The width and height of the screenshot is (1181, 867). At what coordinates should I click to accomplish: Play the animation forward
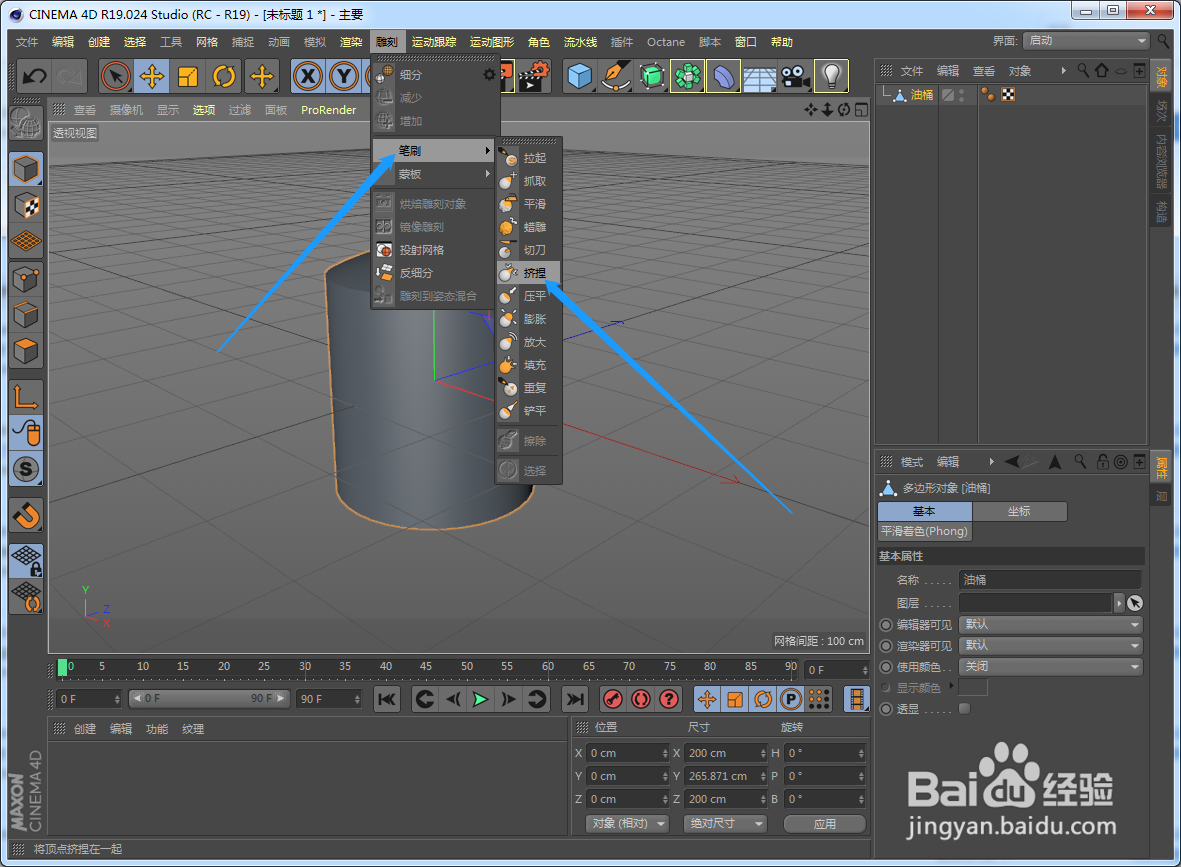pyautogui.click(x=480, y=699)
